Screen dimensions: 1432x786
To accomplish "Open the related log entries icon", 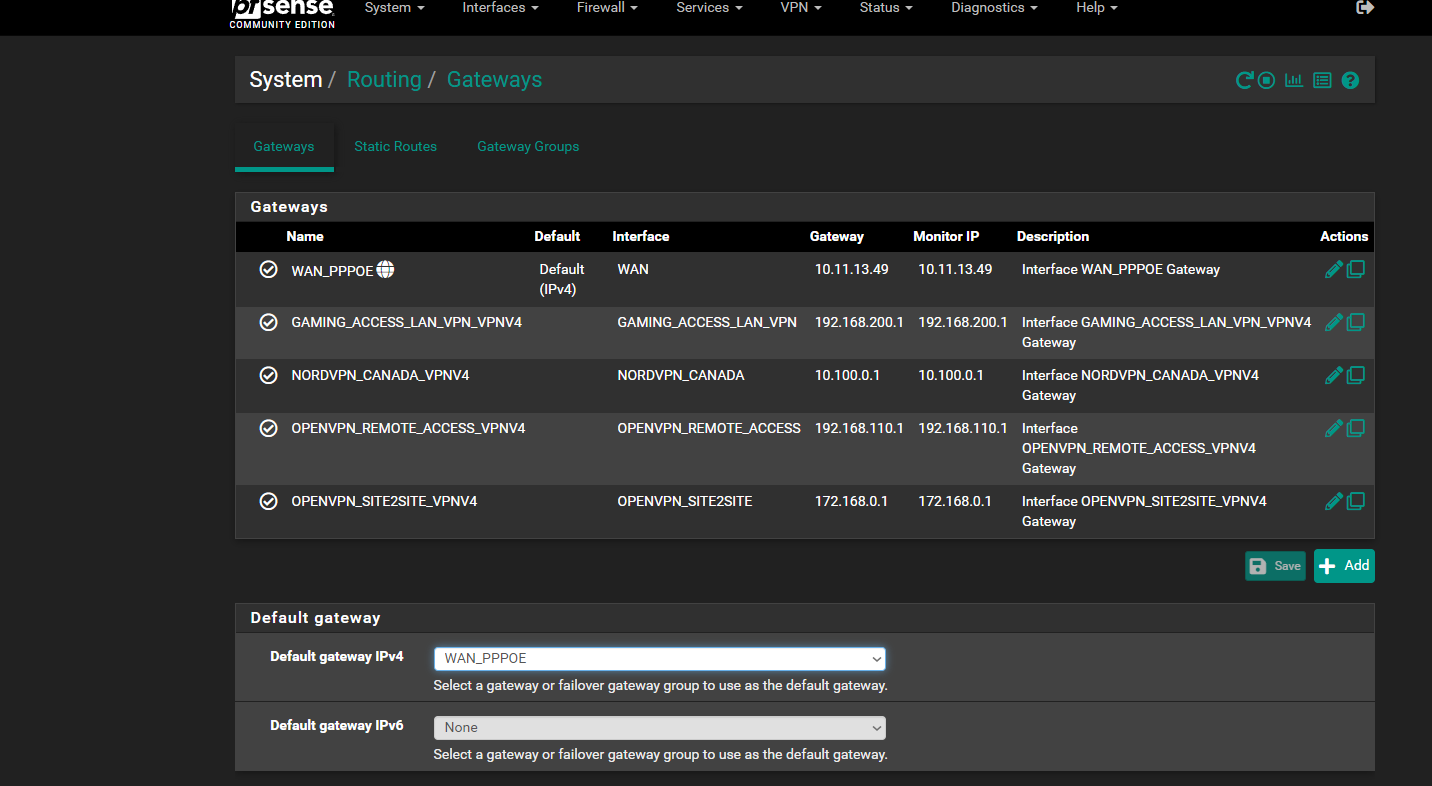I will click(1322, 80).
